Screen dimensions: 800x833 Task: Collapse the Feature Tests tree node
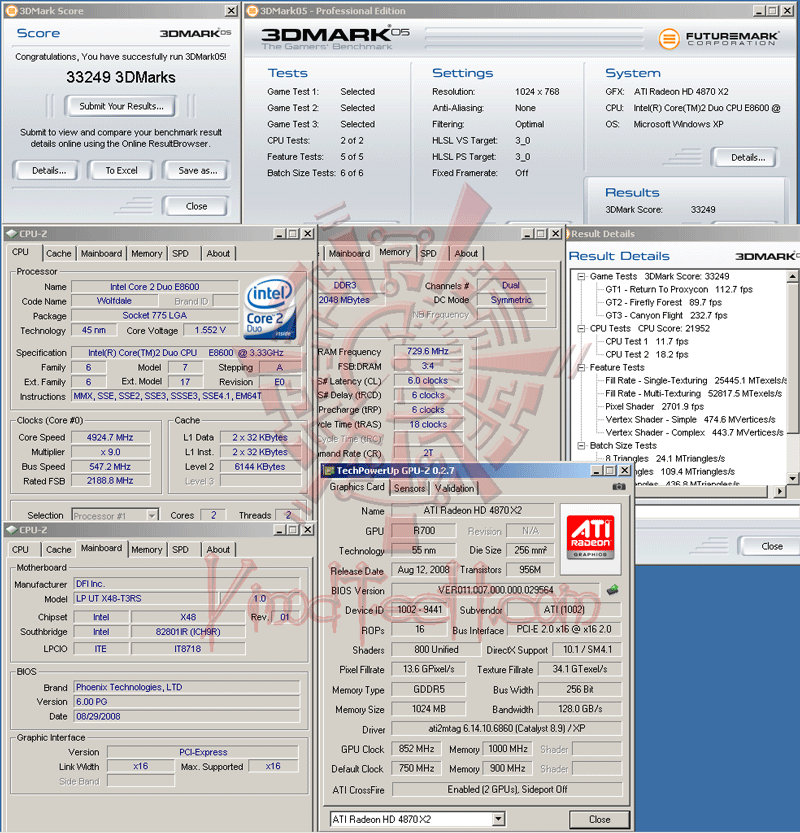click(x=582, y=368)
